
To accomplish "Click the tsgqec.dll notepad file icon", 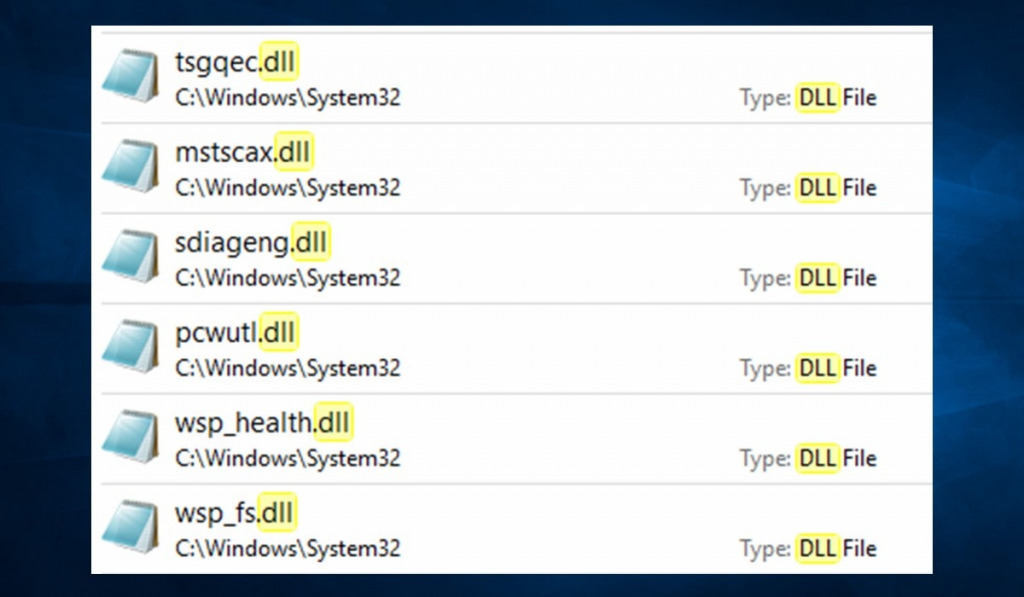I will click(135, 75).
